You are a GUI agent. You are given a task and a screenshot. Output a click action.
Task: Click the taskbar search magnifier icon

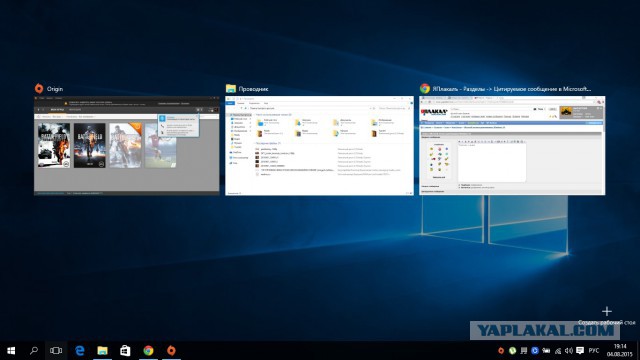pyautogui.click(x=34, y=350)
